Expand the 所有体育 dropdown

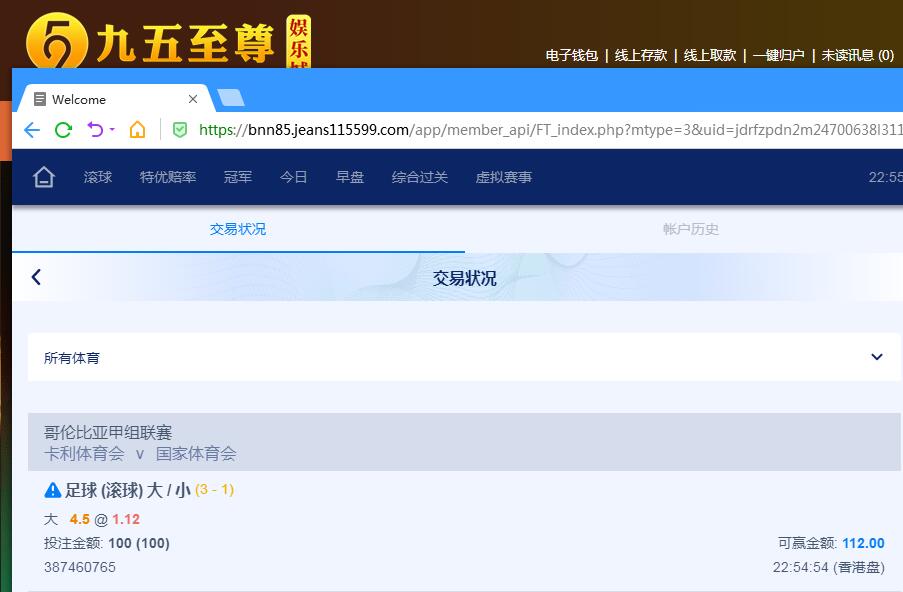[464, 357]
